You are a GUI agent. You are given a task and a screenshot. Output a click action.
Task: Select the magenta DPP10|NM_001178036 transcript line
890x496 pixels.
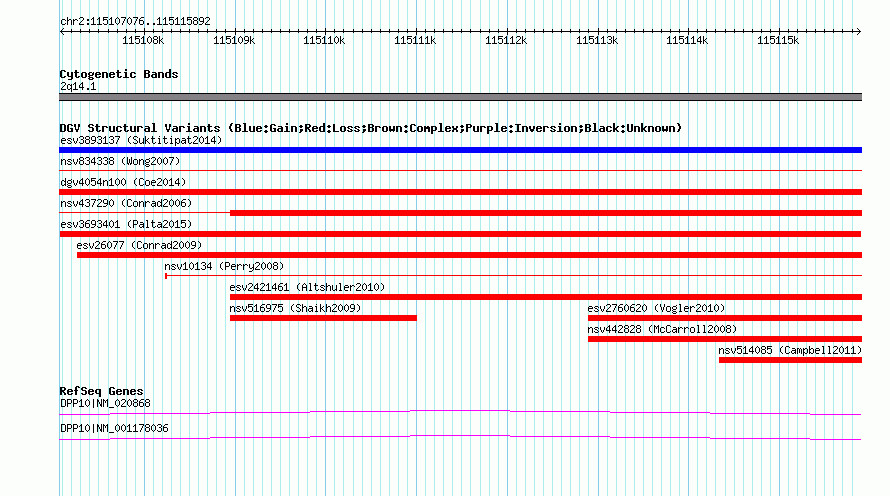click(460, 437)
